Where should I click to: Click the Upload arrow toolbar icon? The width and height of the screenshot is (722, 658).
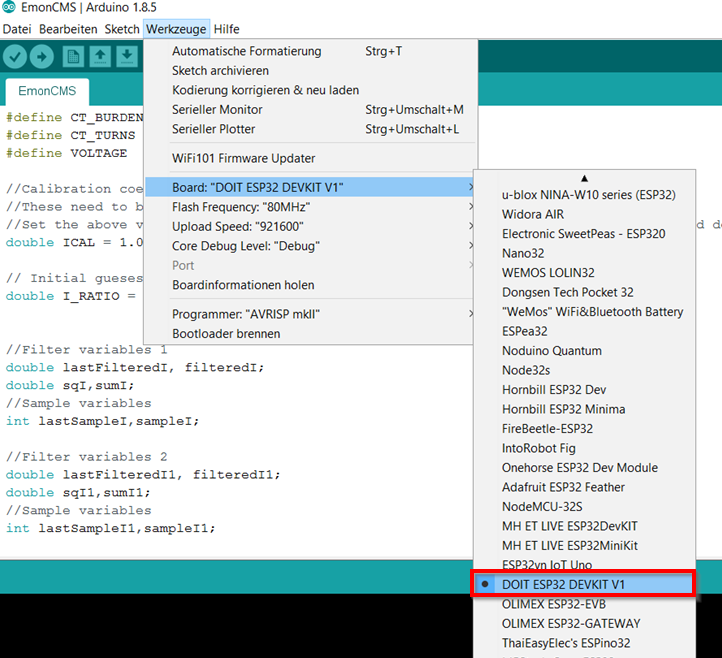tap(42, 57)
